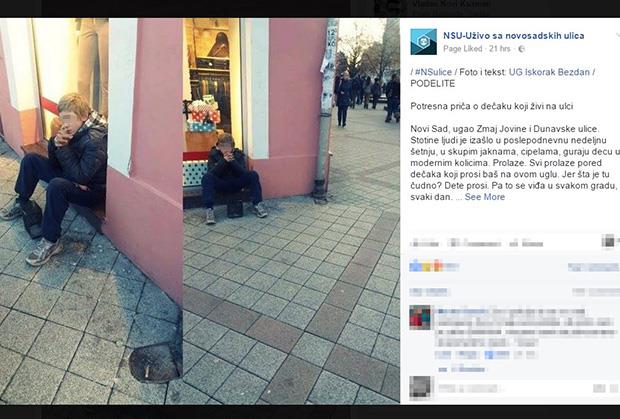
Task: Click the blurred gray avatar beside comment box
Action: (x=420, y=388)
